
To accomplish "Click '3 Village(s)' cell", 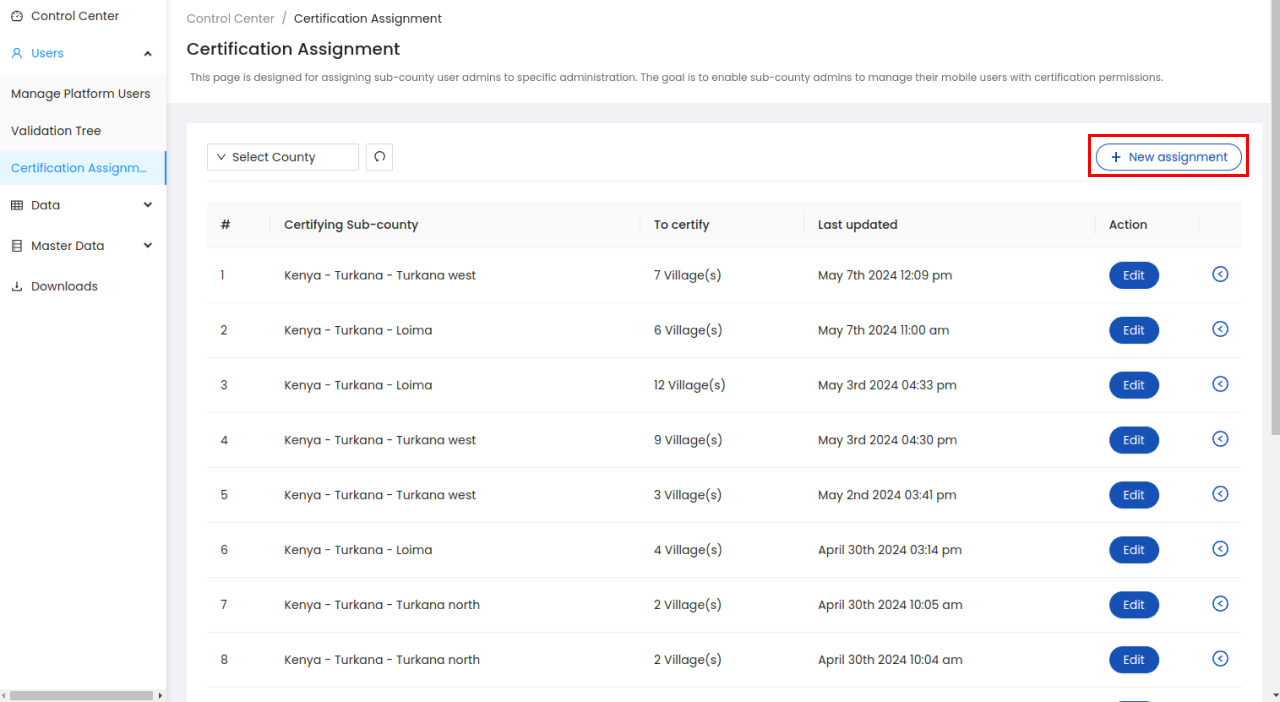I will 687,495.
